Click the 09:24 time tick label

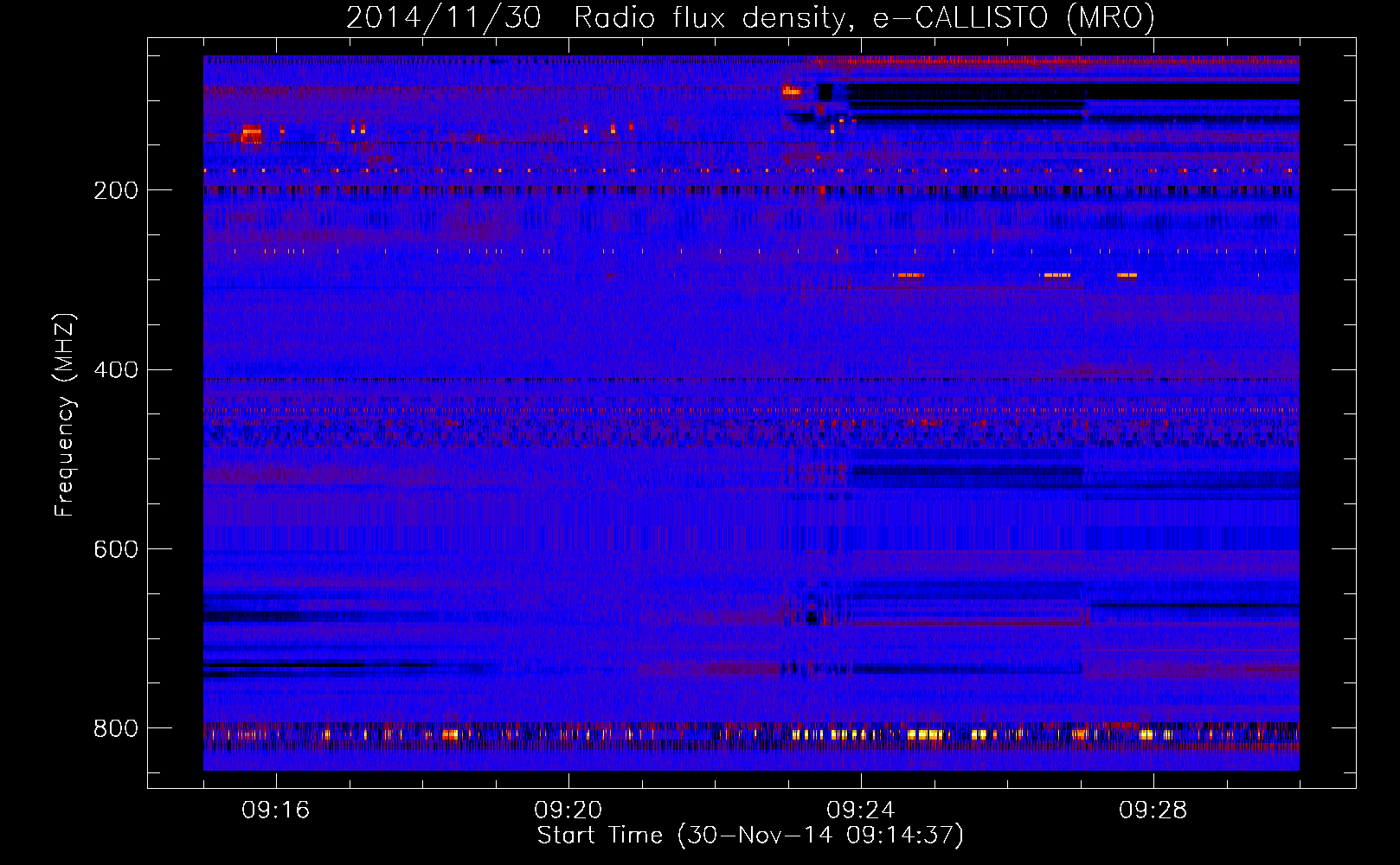[861, 811]
